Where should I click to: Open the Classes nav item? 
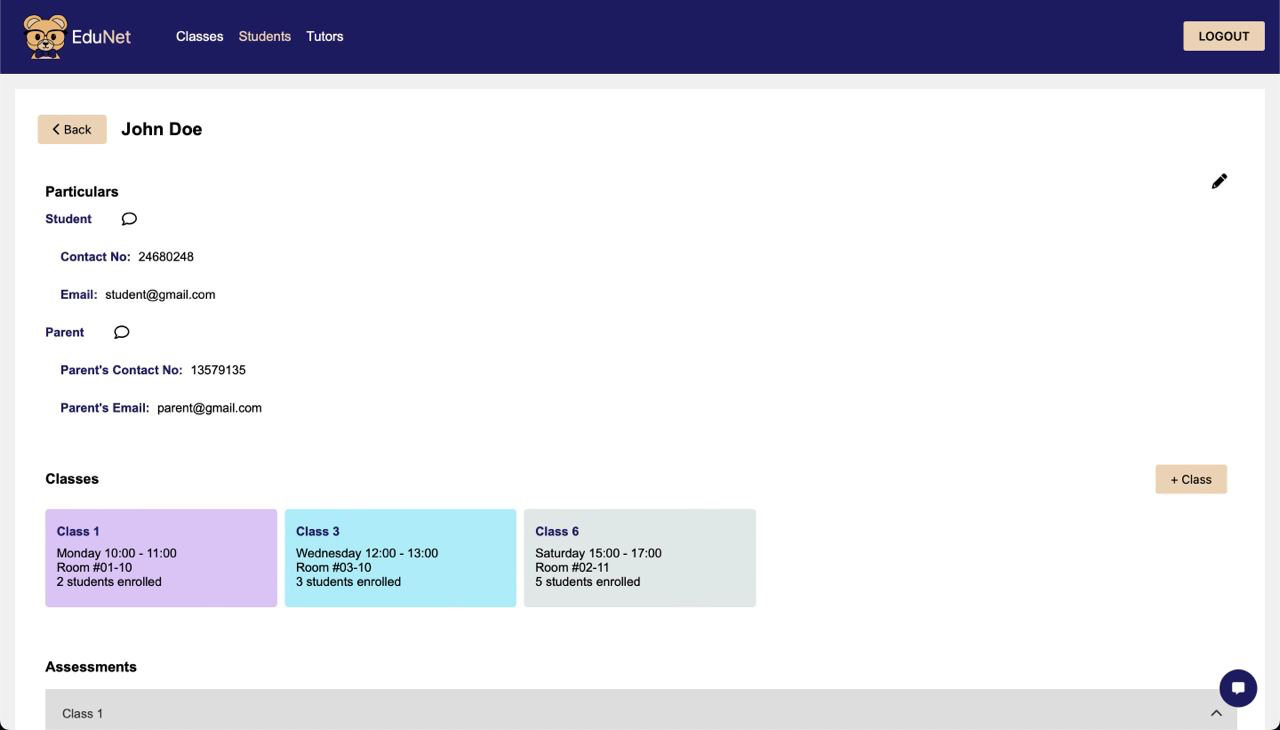pos(200,36)
